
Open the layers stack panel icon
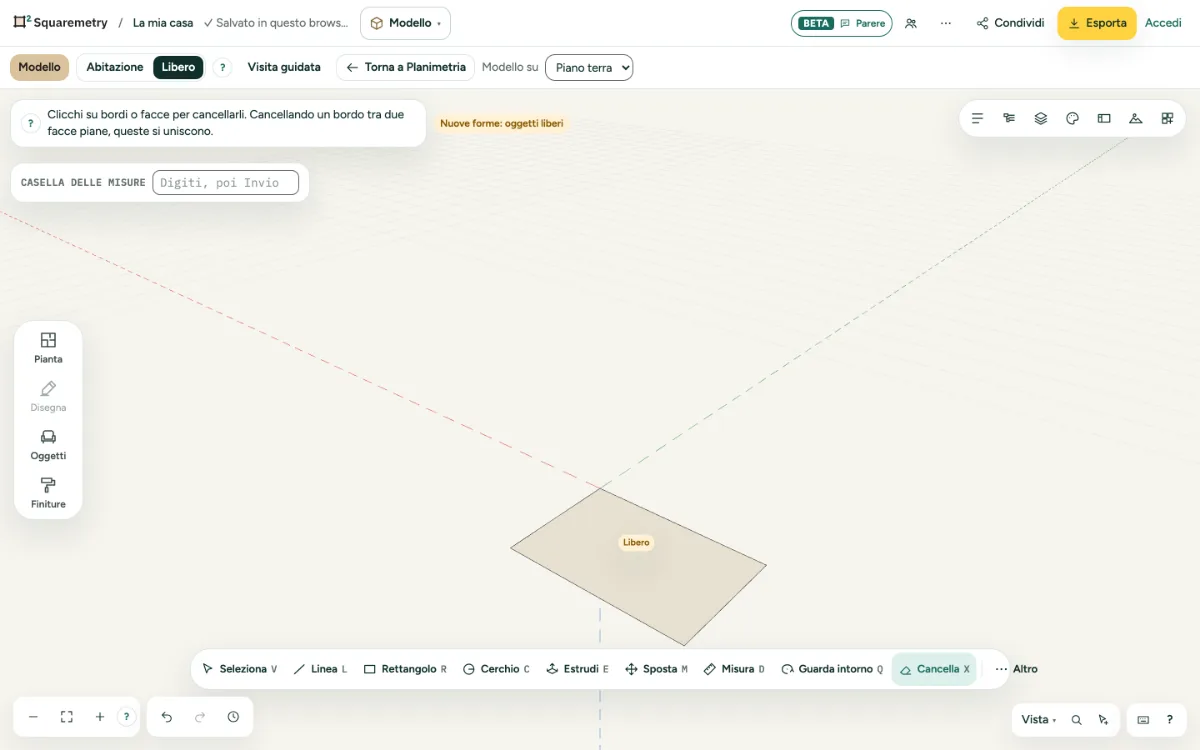[x=1041, y=118]
